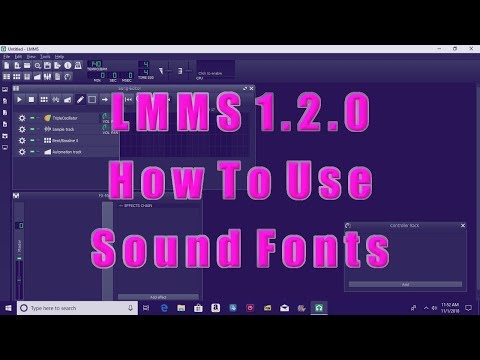480x360 pixels.
Task: Select edit mode selection rectangle tool
Action: tap(92, 99)
